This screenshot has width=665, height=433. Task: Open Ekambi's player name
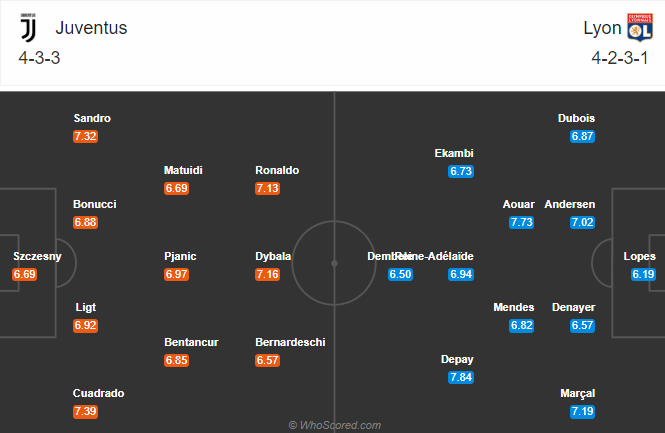coord(454,153)
